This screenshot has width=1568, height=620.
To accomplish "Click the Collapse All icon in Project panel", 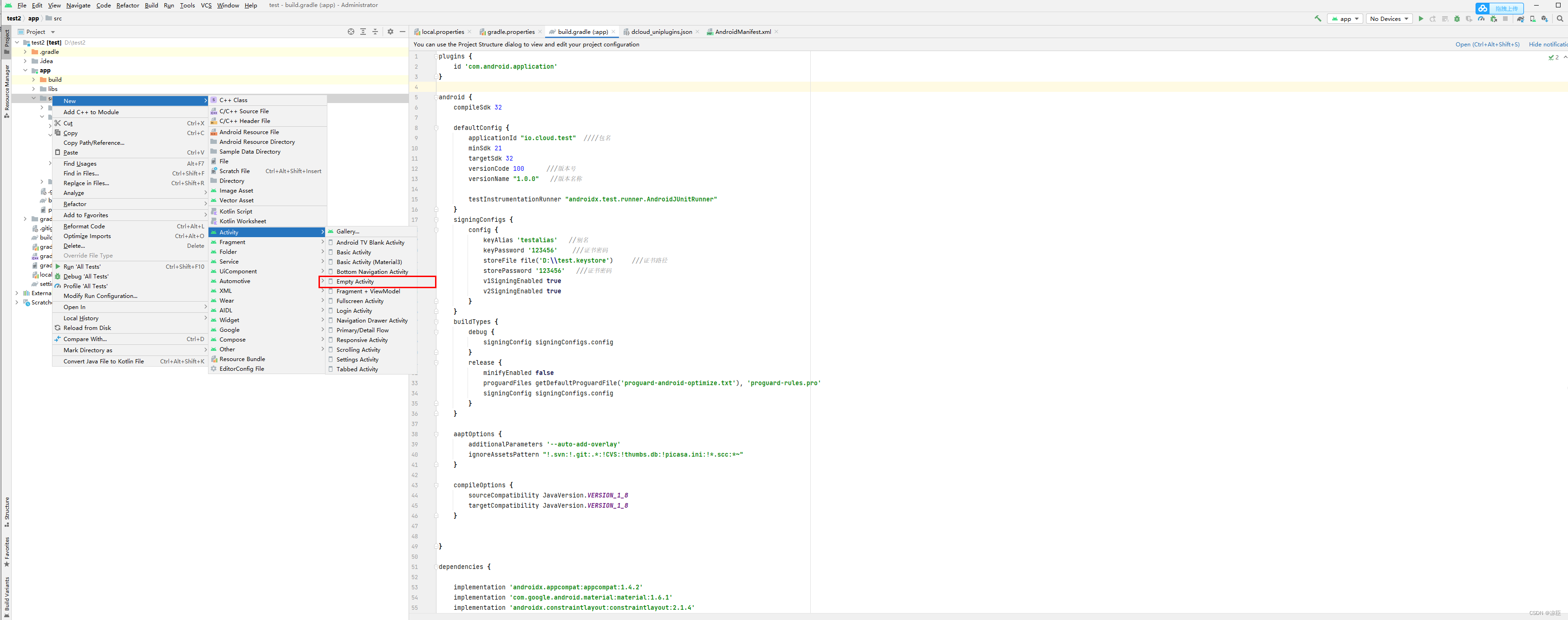I will pyautogui.click(x=375, y=32).
